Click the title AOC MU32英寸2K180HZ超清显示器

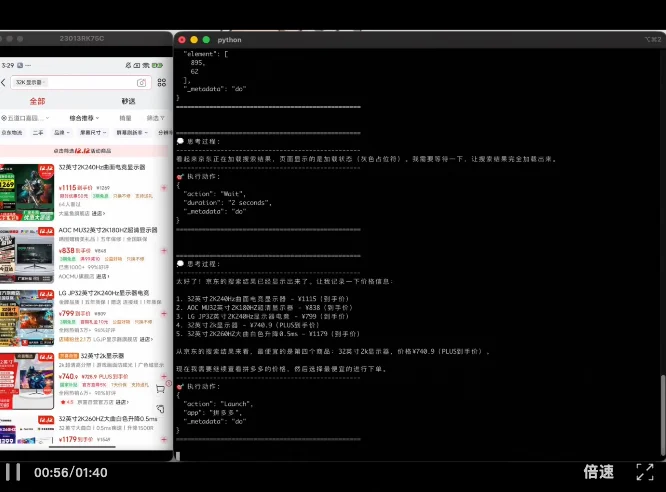click(x=108, y=230)
